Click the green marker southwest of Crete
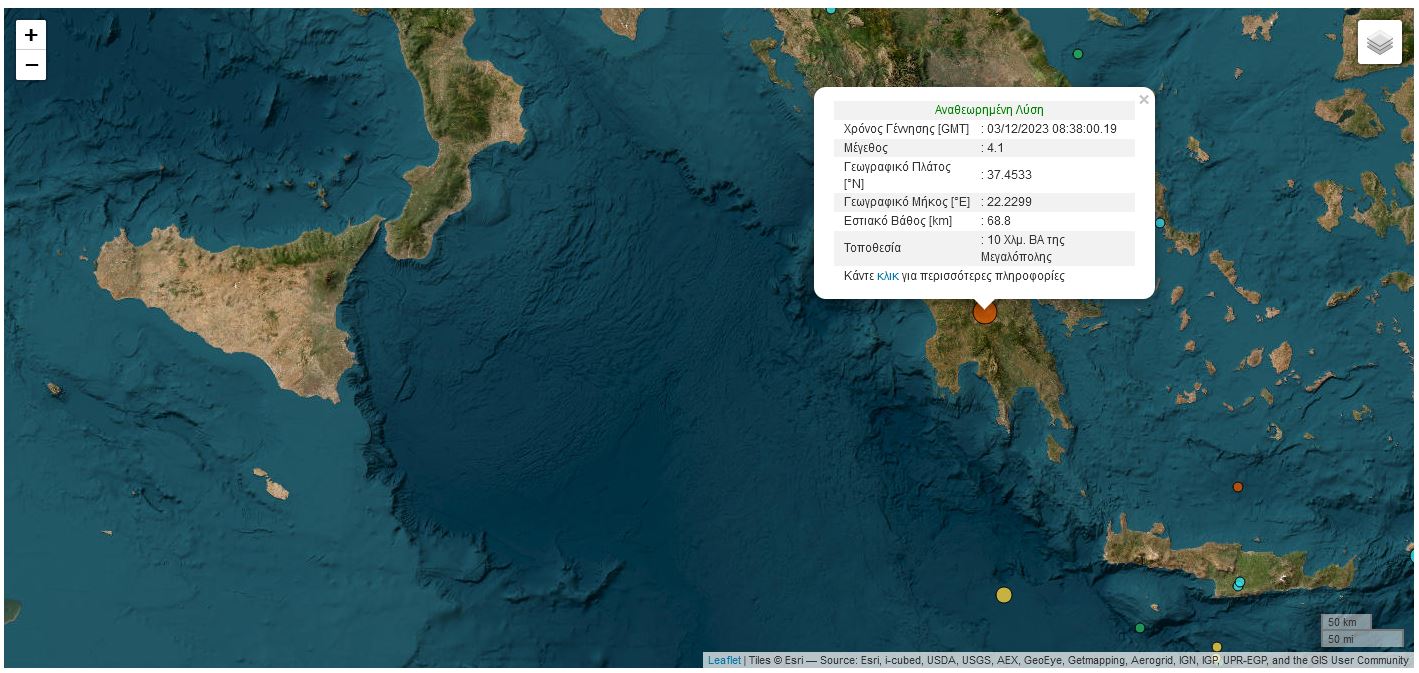Screen dimensions: 1419x673 pyautogui.click(x=1140, y=628)
